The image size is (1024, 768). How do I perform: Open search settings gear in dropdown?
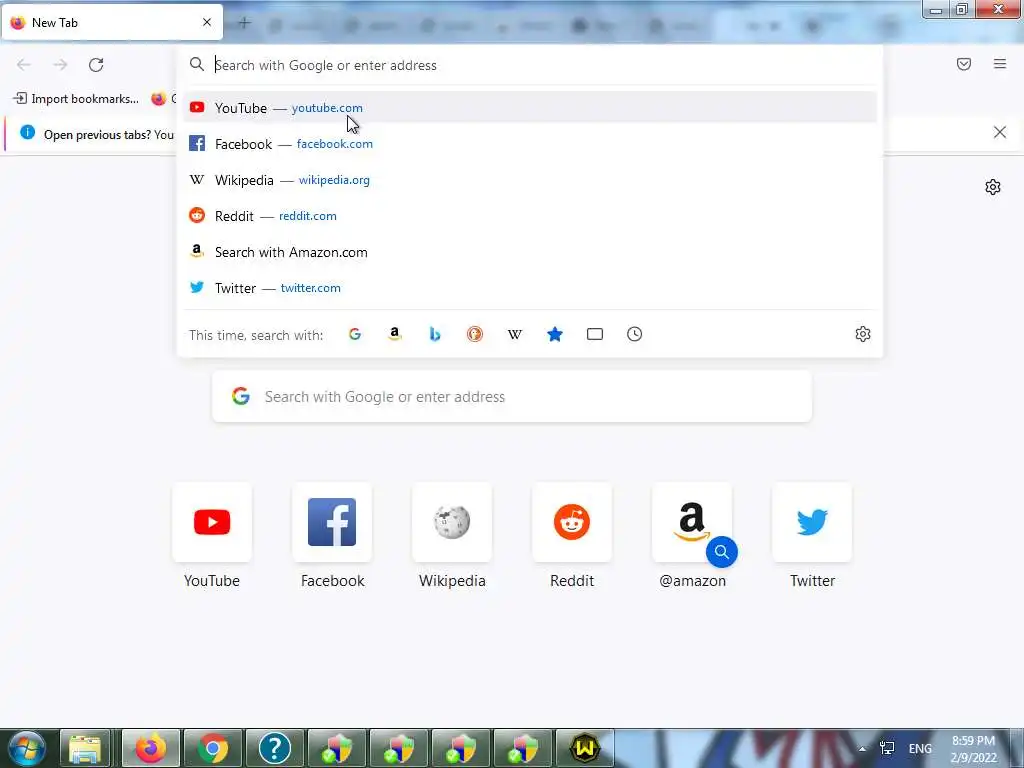(863, 334)
